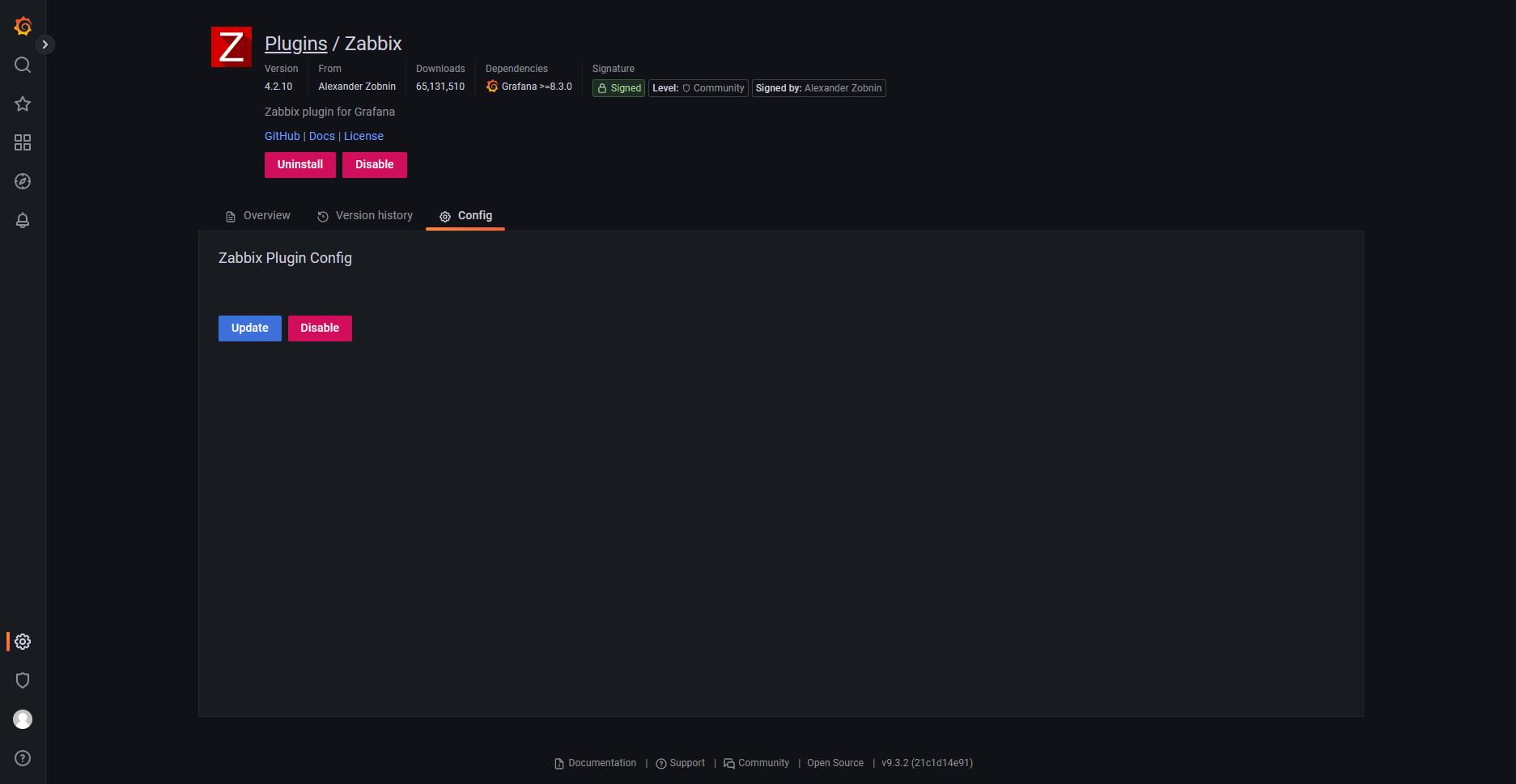Expand the sidebar navigation chevron
The image size is (1516, 784).
pos(45,44)
